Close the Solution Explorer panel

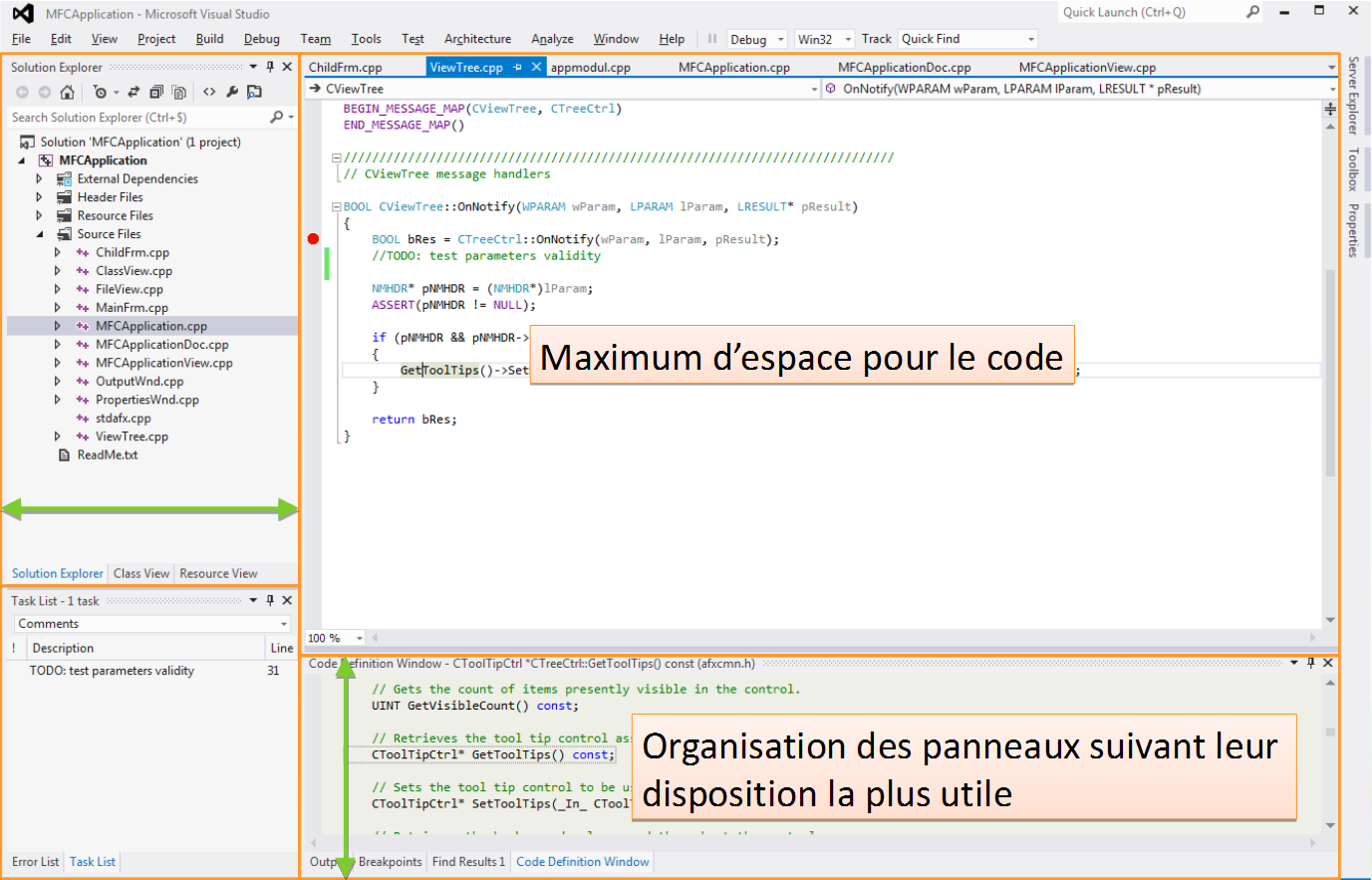pyautogui.click(x=287, y=67)
